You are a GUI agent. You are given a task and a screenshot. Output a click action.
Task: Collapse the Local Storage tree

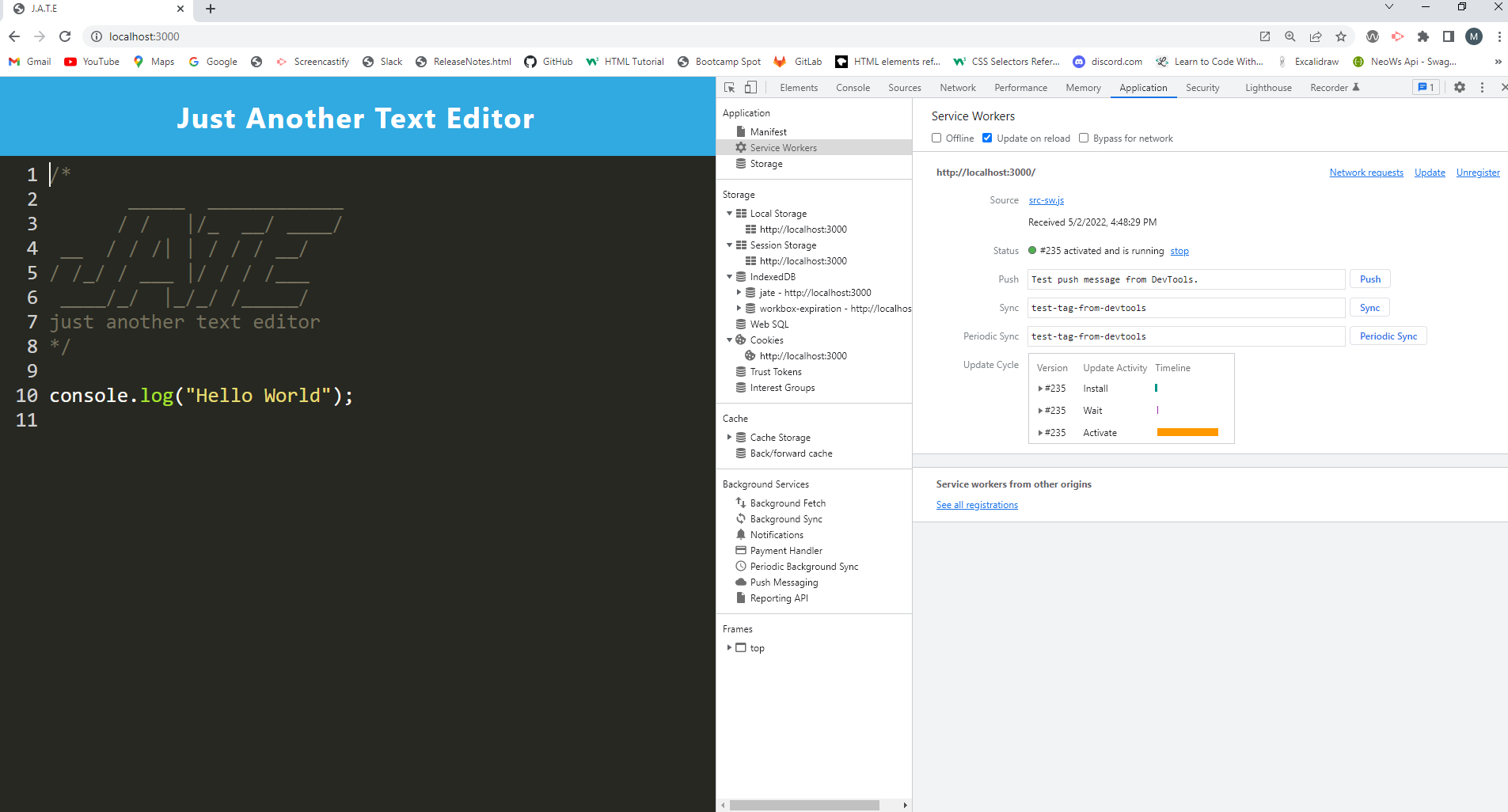[x=730, y=213]
